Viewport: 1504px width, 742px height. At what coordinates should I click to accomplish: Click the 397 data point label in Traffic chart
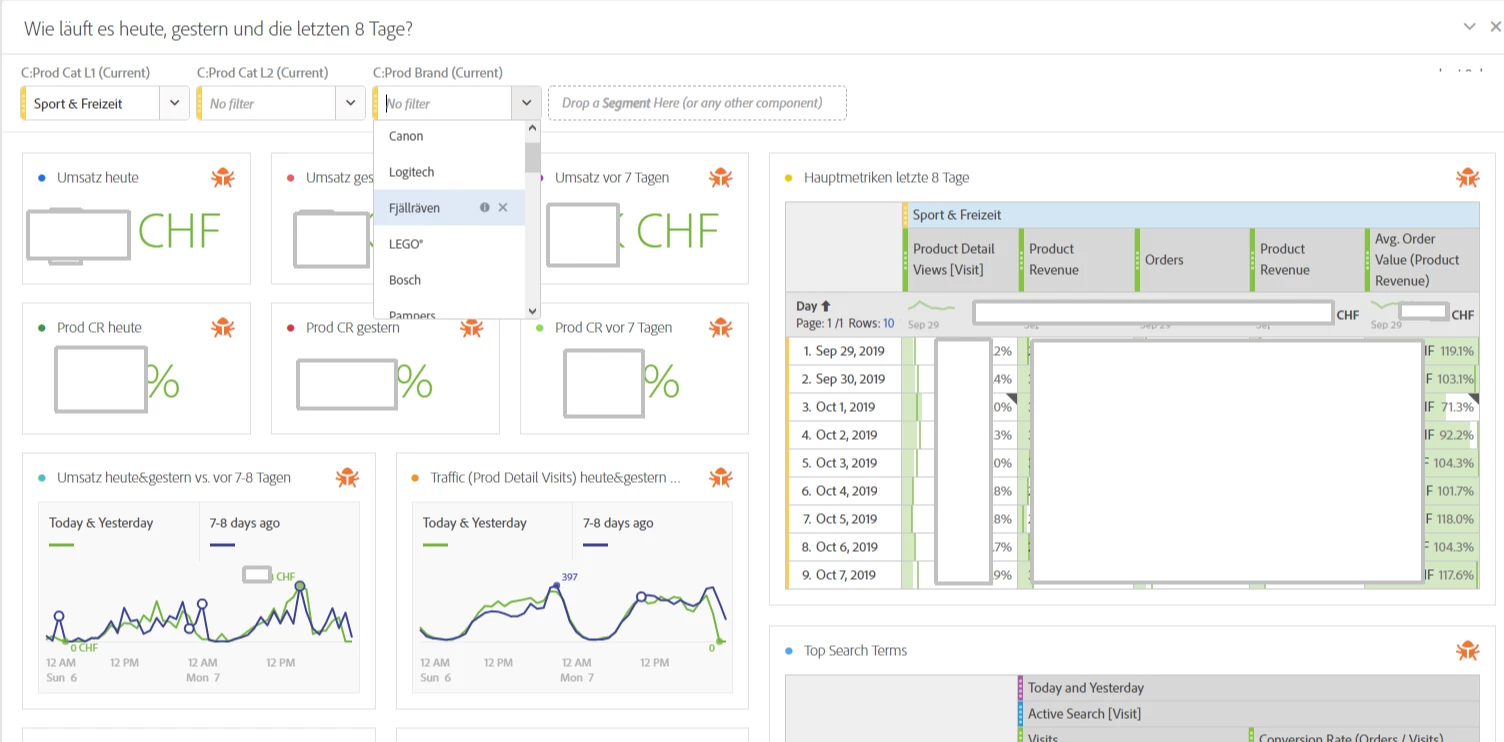click(569, 577)
